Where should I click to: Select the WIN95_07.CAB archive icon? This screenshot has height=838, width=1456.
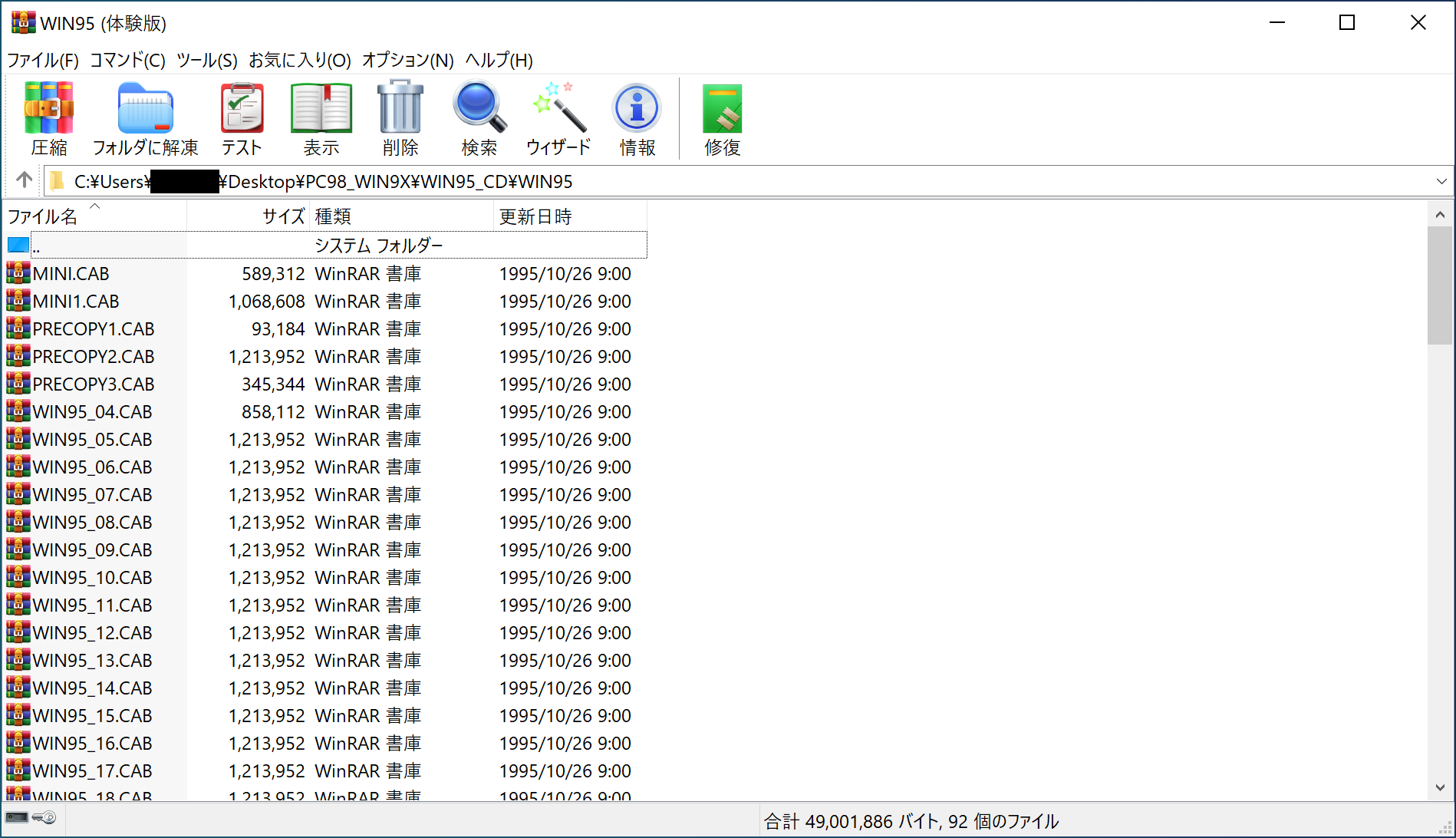pos(18,494)
